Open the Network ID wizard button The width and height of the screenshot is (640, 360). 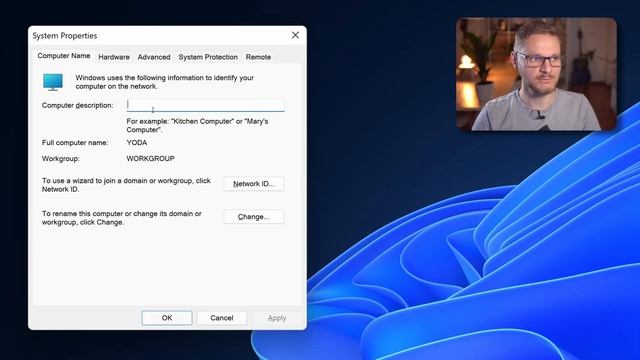click(253, 184)
